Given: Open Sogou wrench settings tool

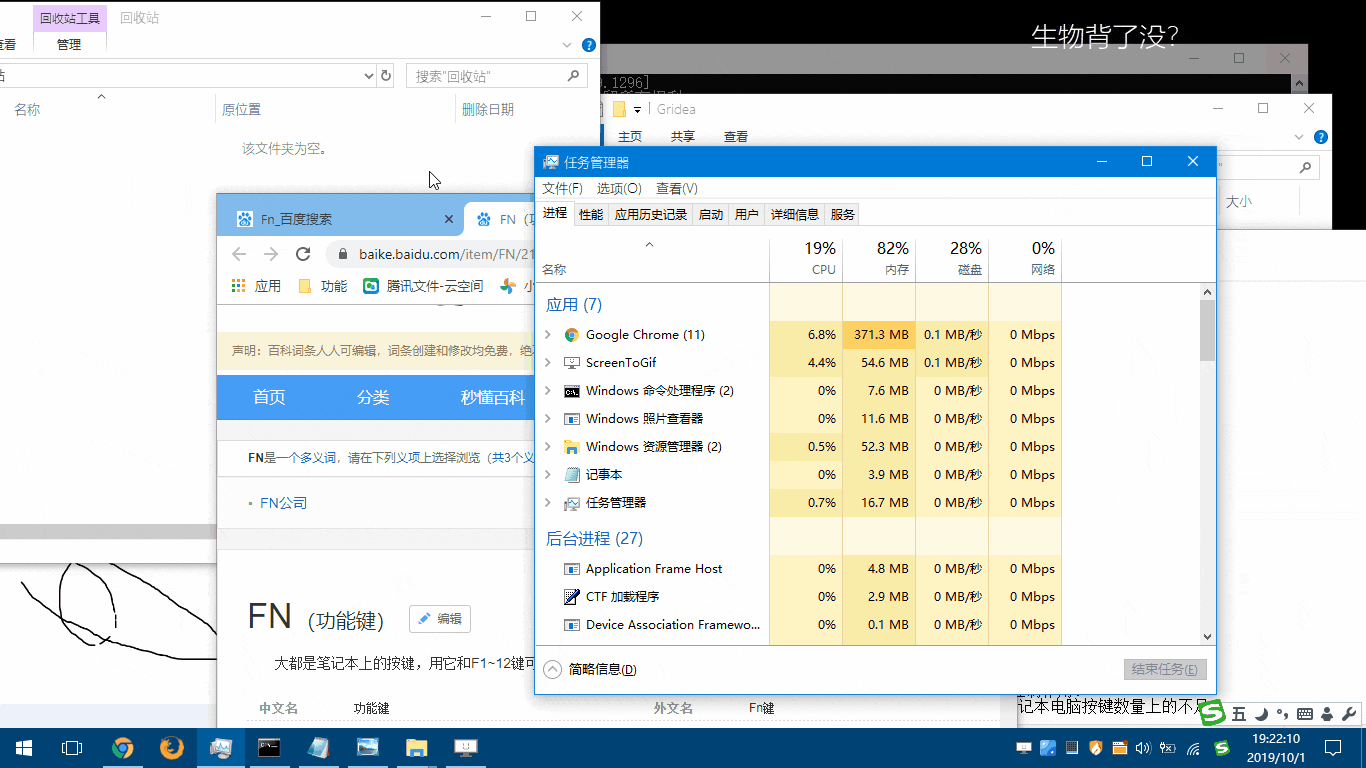Looking at the screenshot, I should pyautogui.click(x=1348, y=714).
